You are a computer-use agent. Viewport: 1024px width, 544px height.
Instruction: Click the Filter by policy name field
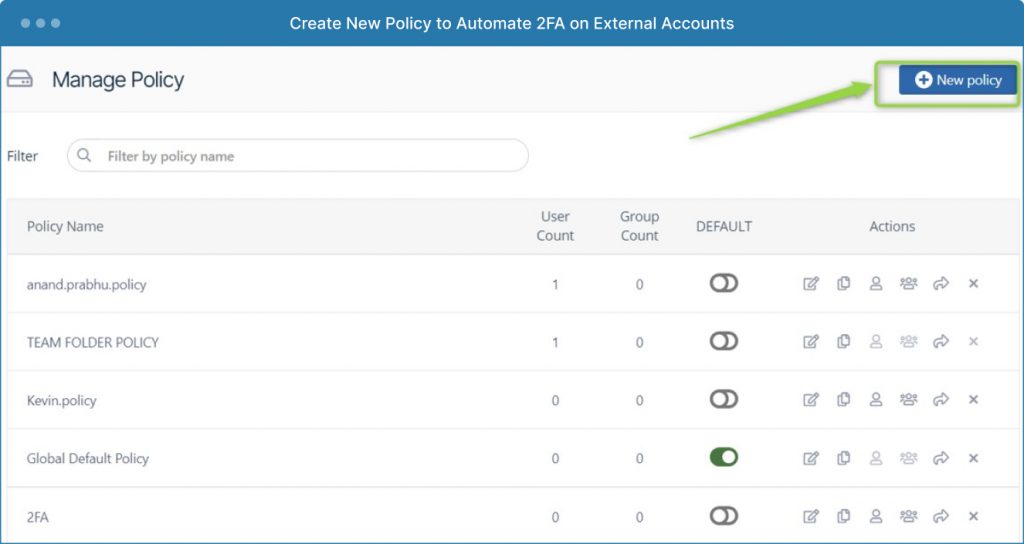(x=298, y=155)
